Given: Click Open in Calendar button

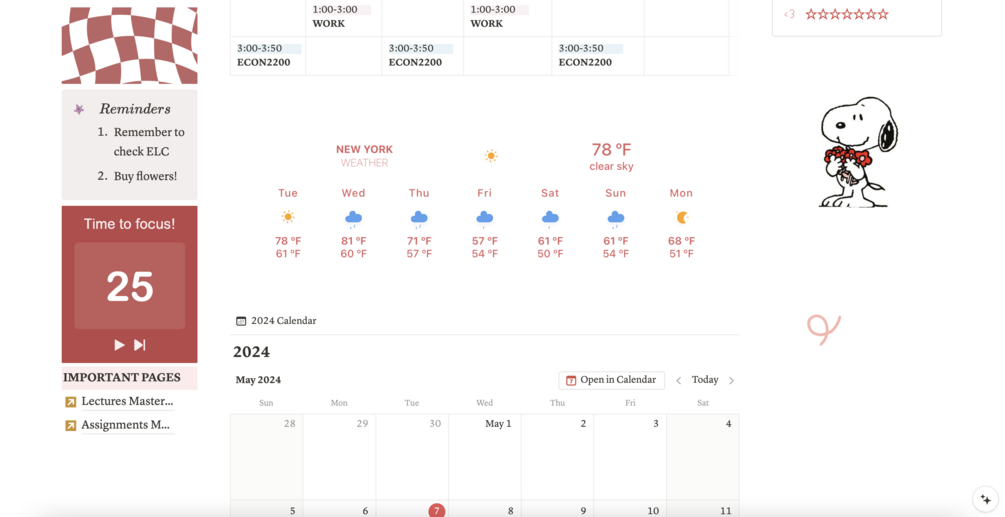Looking at the screenshot, I should (611, 380).
